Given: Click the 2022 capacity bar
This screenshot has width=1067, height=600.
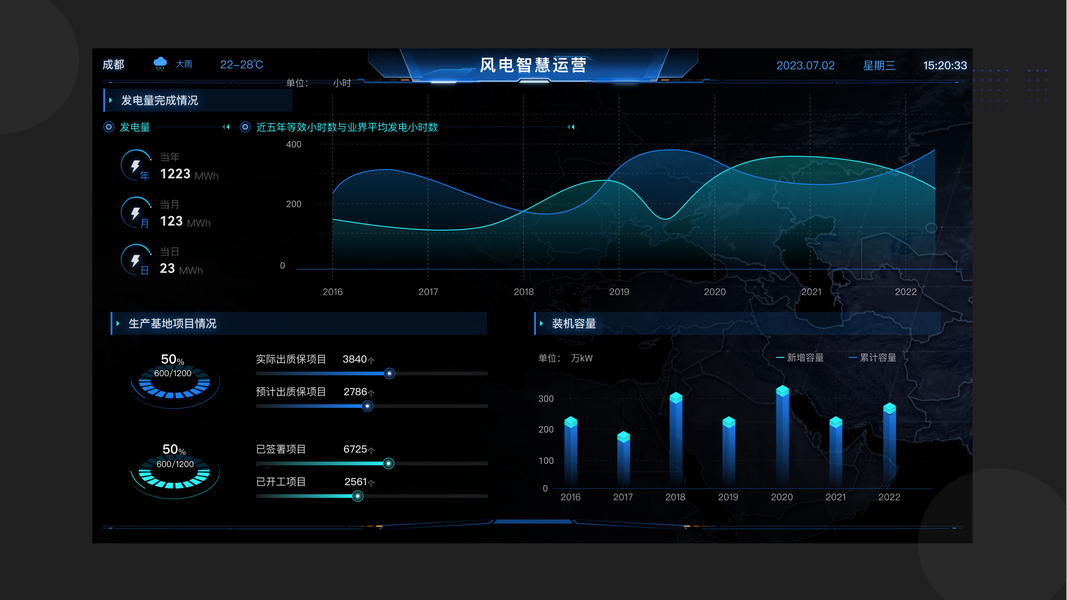Looking at the screenshot, I should 889,446.
